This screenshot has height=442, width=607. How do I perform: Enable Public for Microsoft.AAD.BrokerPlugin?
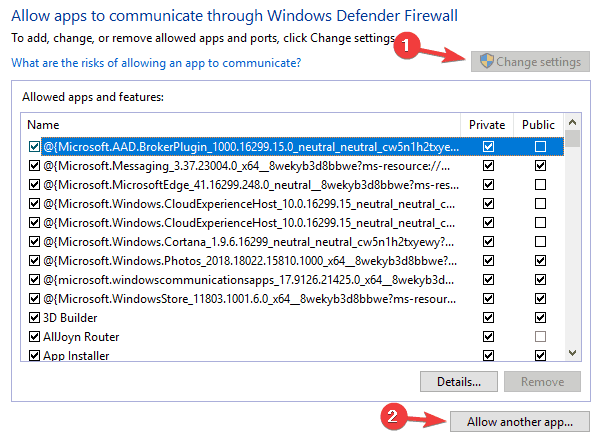[540, 147]
